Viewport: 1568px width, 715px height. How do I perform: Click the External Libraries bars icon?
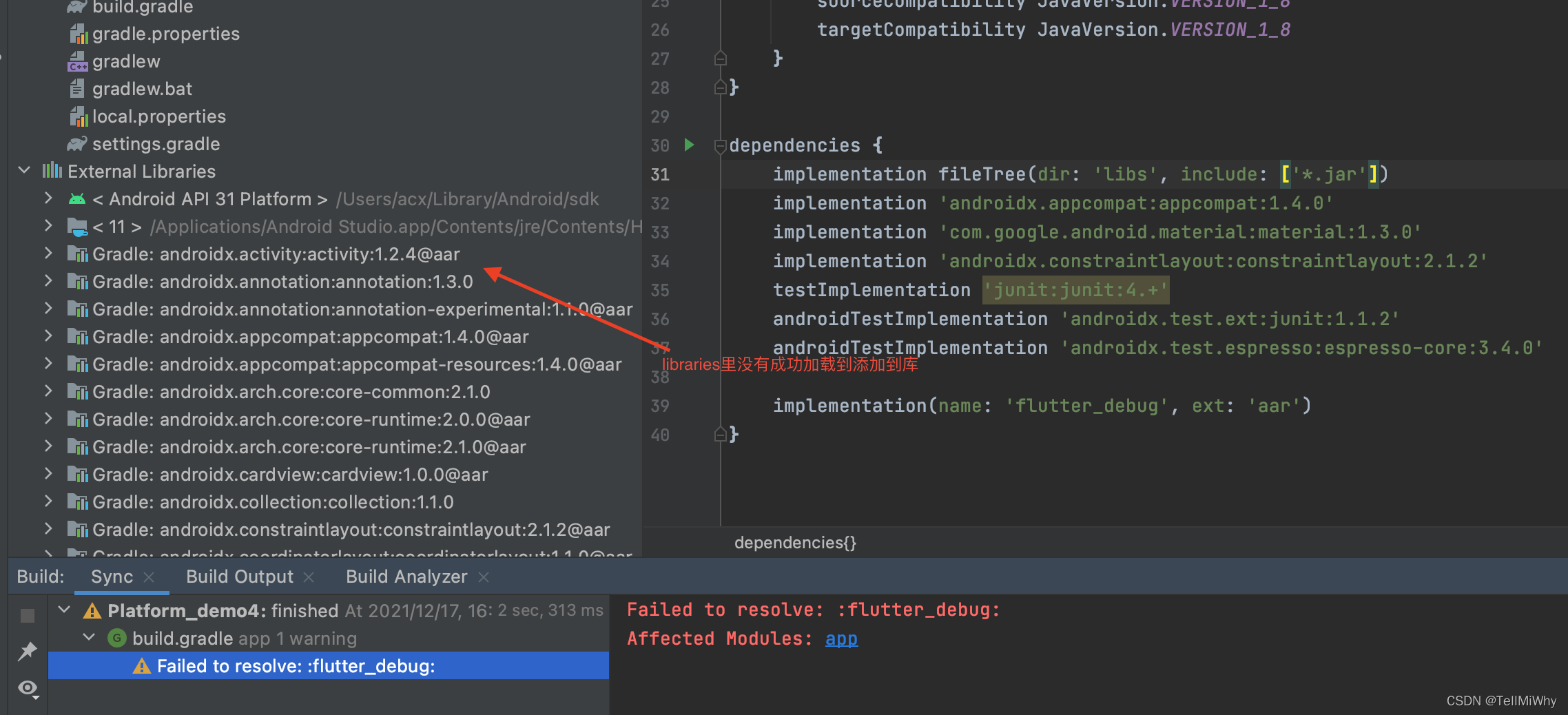pos(52,171)
